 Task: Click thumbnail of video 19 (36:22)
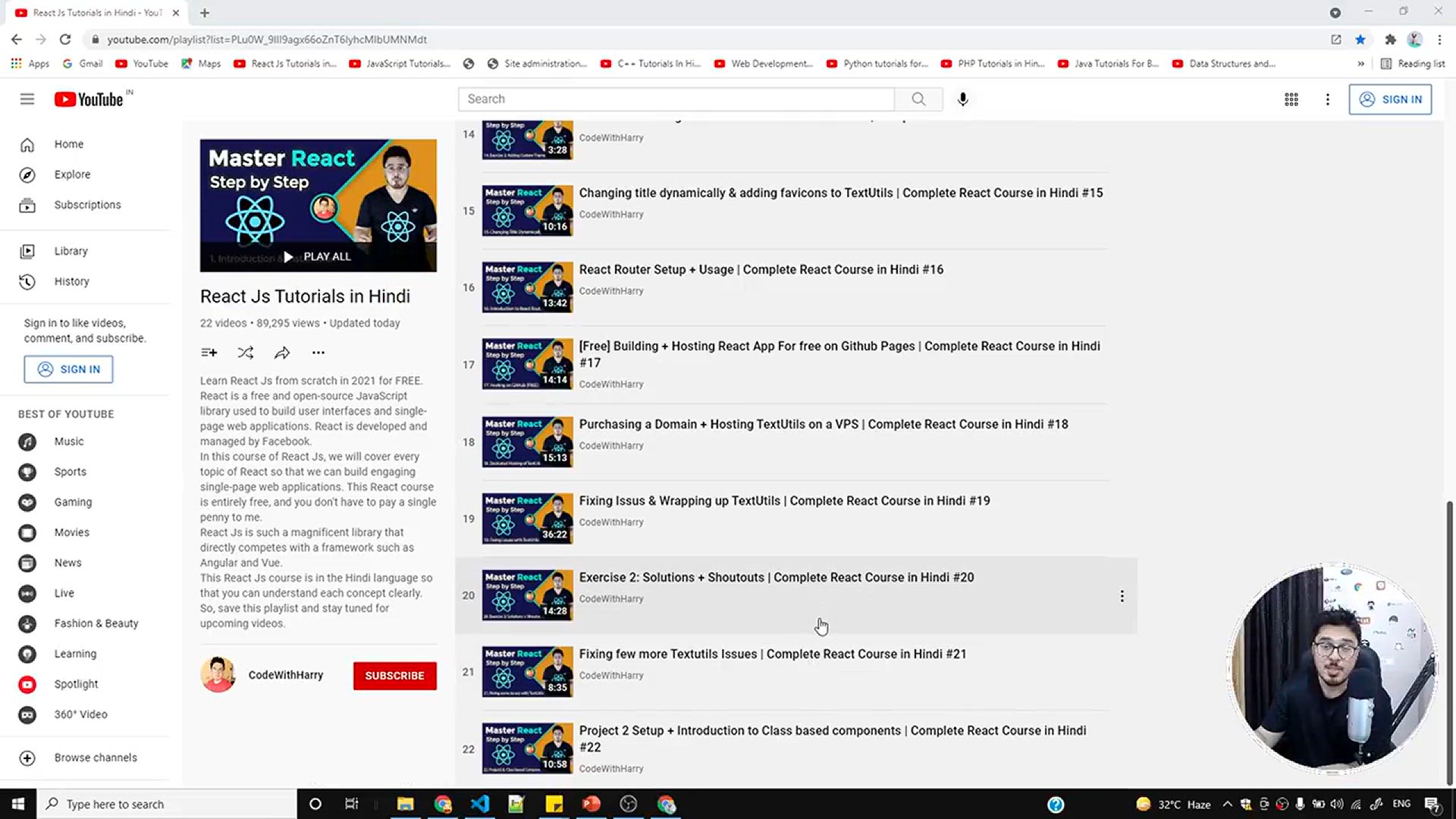click(527, 518)
